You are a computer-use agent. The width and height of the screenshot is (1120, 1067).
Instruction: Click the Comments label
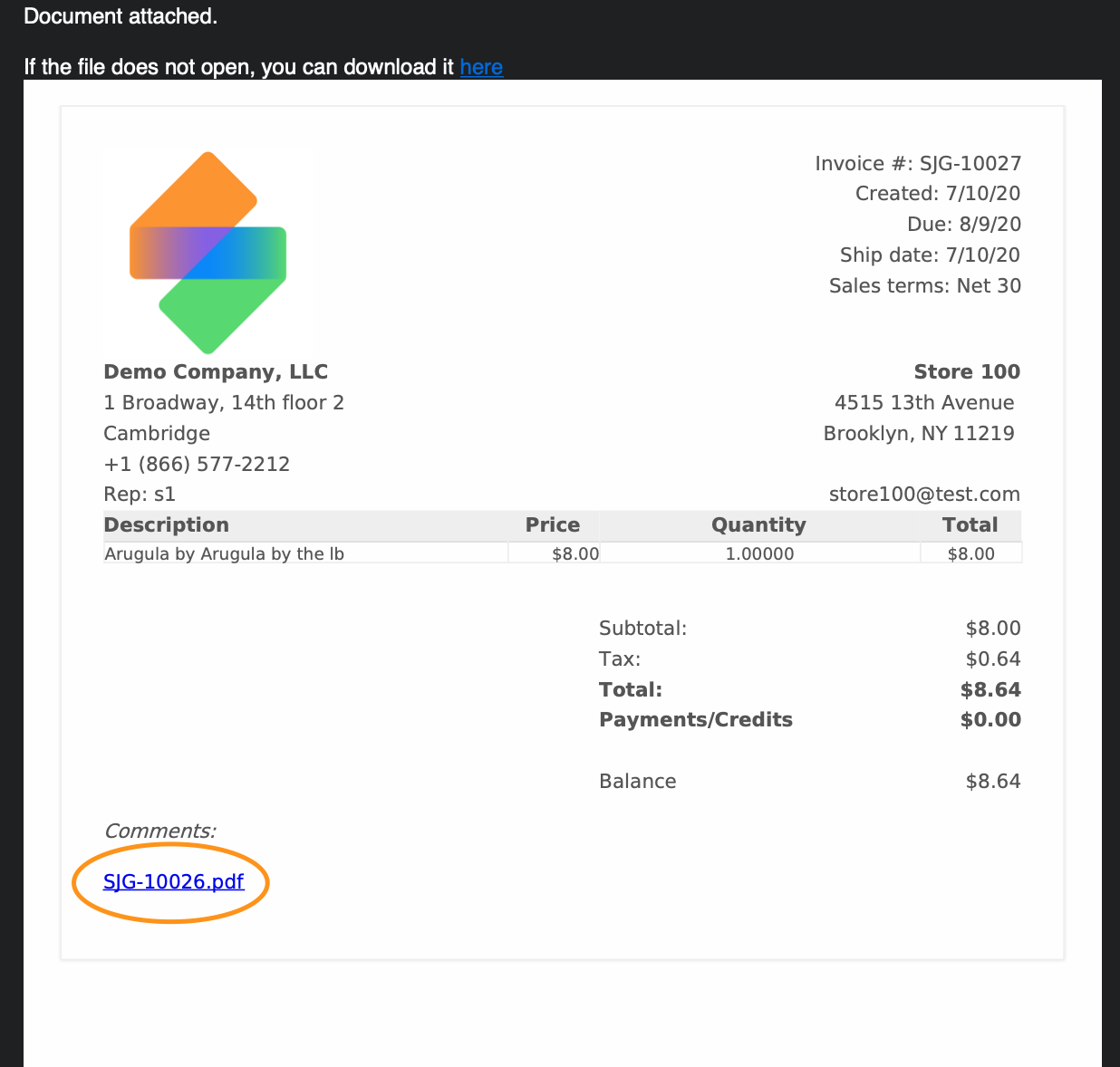tap(160, 831)
